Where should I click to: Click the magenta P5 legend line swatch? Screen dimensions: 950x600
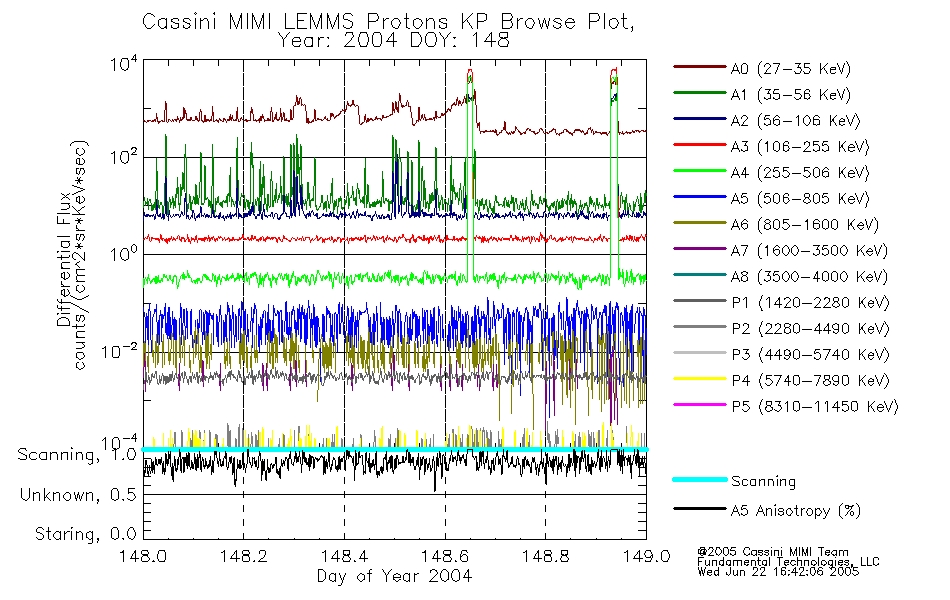[700, 404]
